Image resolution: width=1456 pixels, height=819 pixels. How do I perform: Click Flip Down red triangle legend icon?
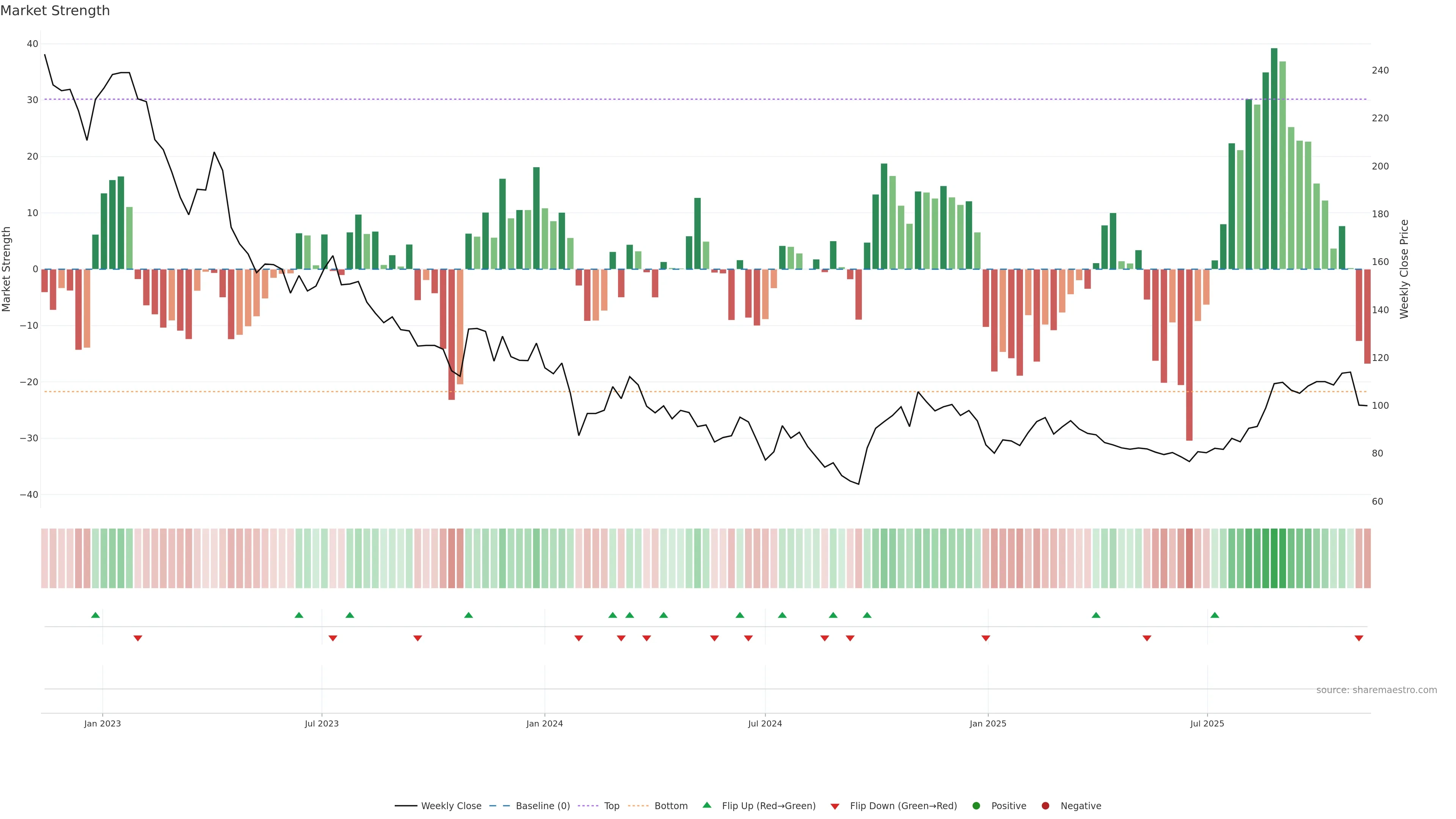(835, 806)
